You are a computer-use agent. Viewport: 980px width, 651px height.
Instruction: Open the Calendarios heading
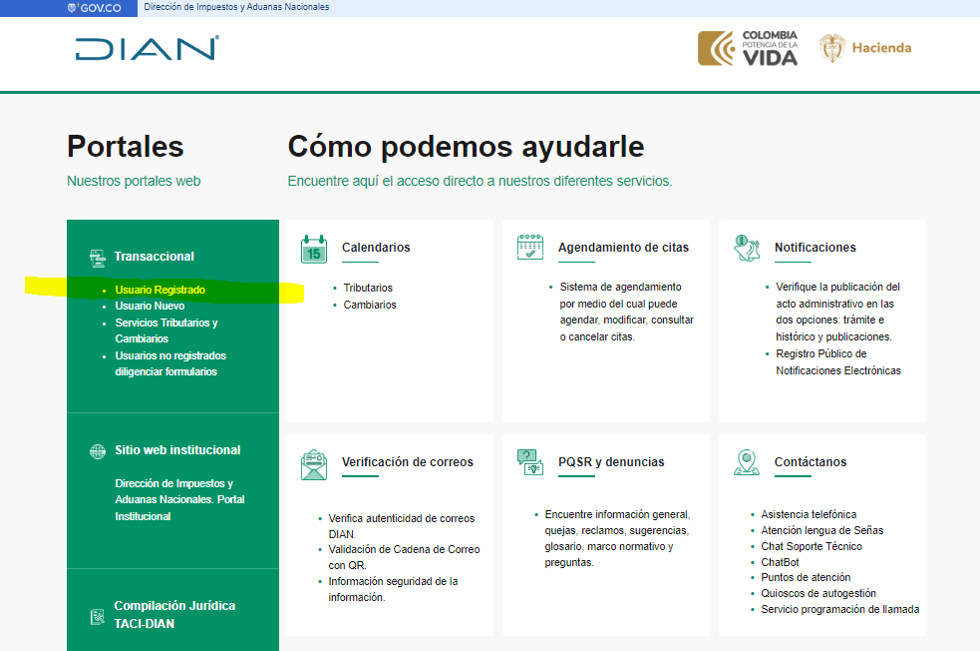pyautogui.click(x=376, y=247)
